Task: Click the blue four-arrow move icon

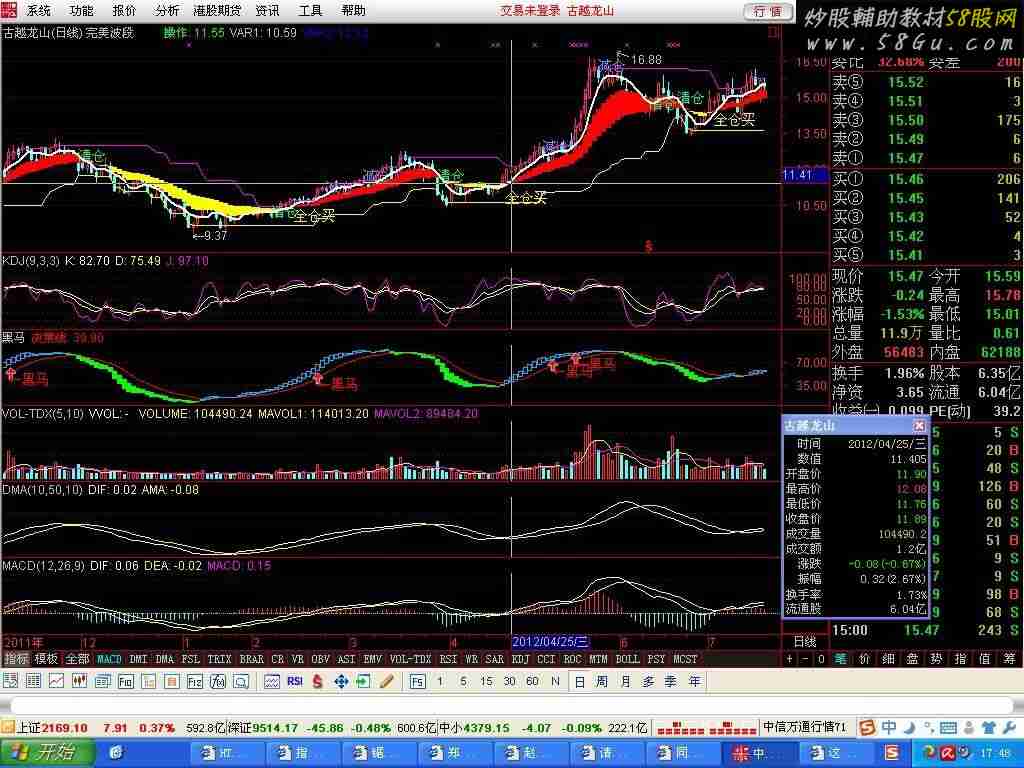Action: pos(341,681)
